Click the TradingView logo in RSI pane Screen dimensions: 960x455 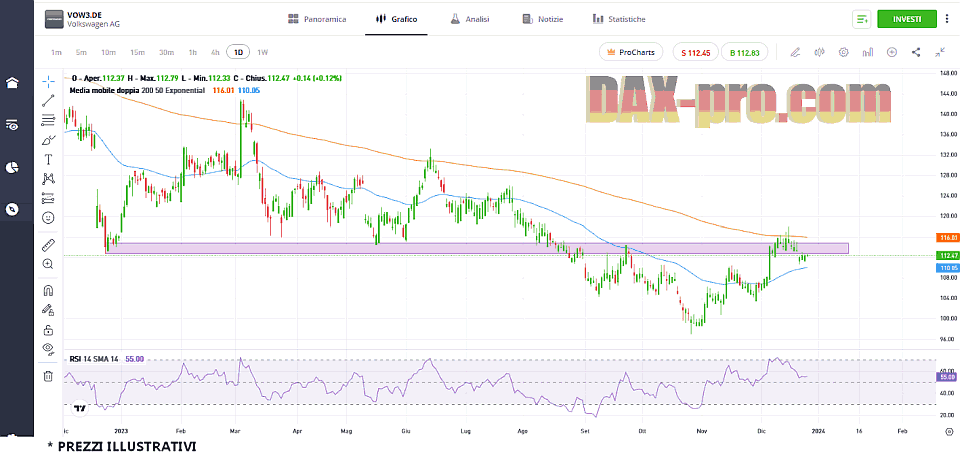point(79,407)
